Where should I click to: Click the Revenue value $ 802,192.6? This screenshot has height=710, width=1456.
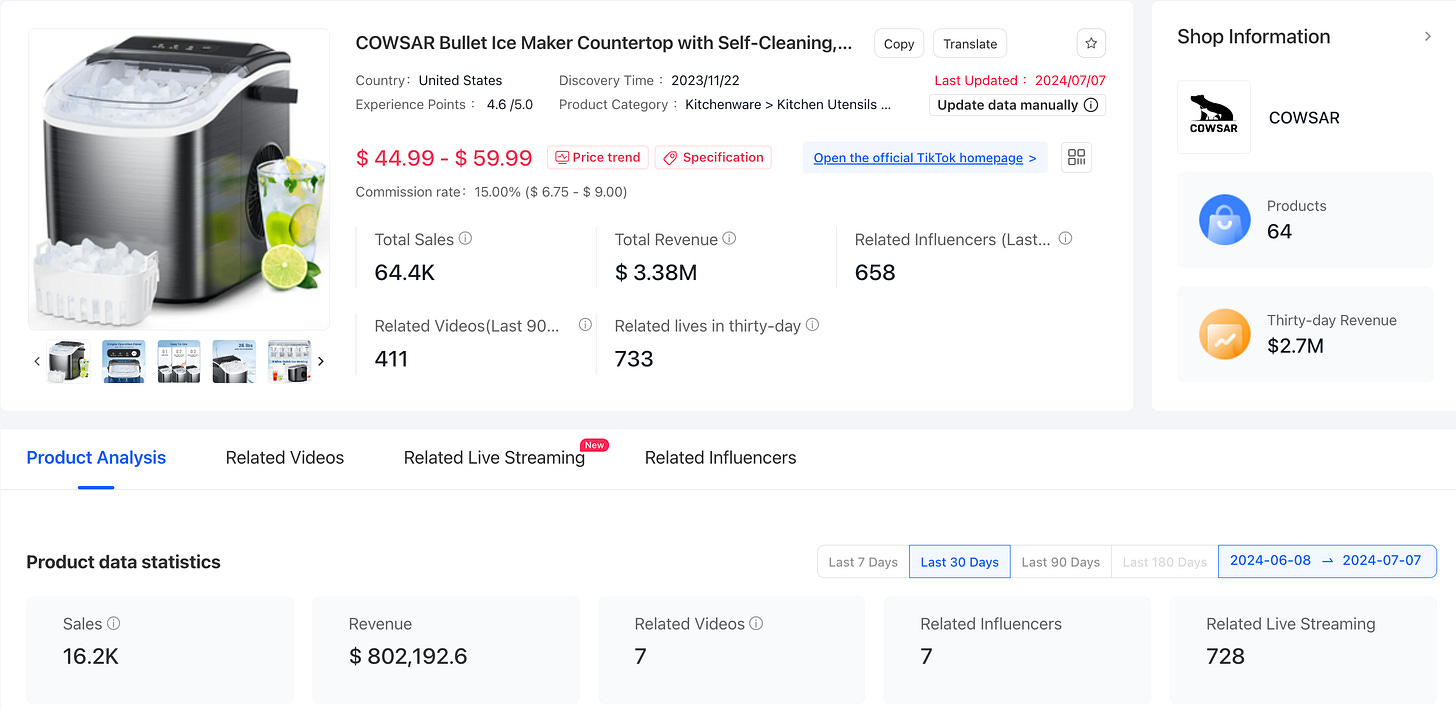pos(408,656)
